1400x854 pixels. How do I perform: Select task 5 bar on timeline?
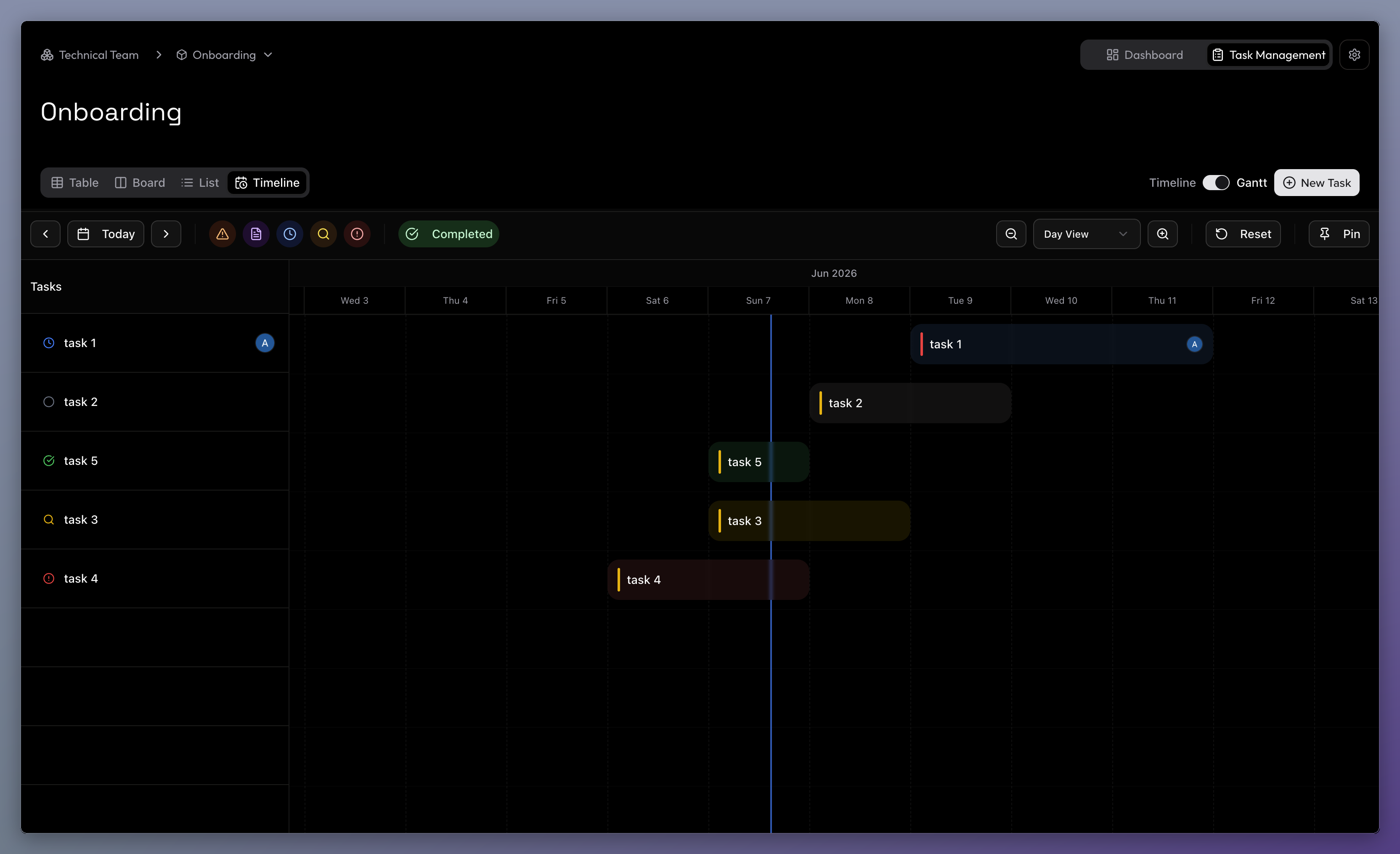click(758, 462)
